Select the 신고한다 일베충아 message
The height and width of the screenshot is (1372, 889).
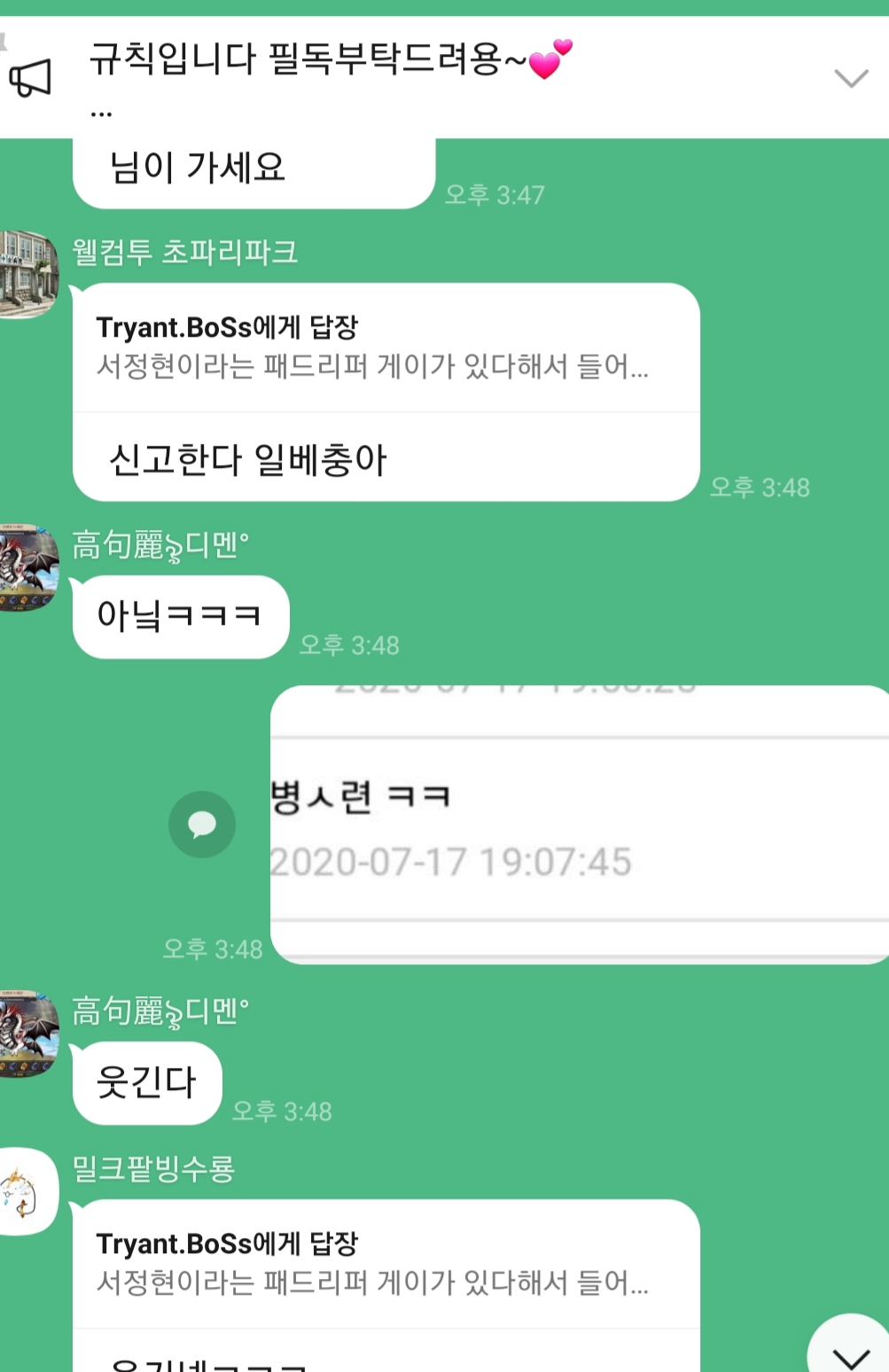pos(247,459)
